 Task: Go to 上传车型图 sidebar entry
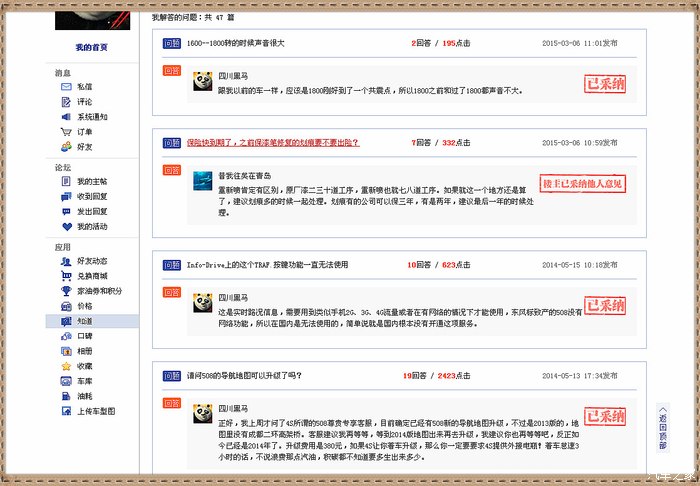96,411
